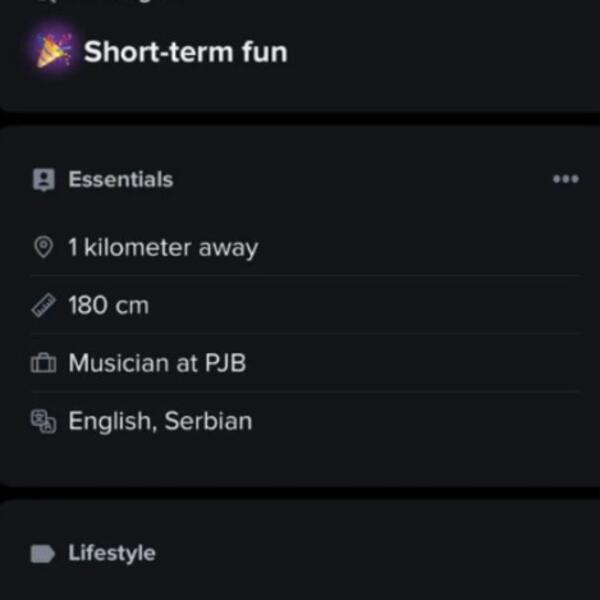Tap "English" in the languages row

pos(110,421)
